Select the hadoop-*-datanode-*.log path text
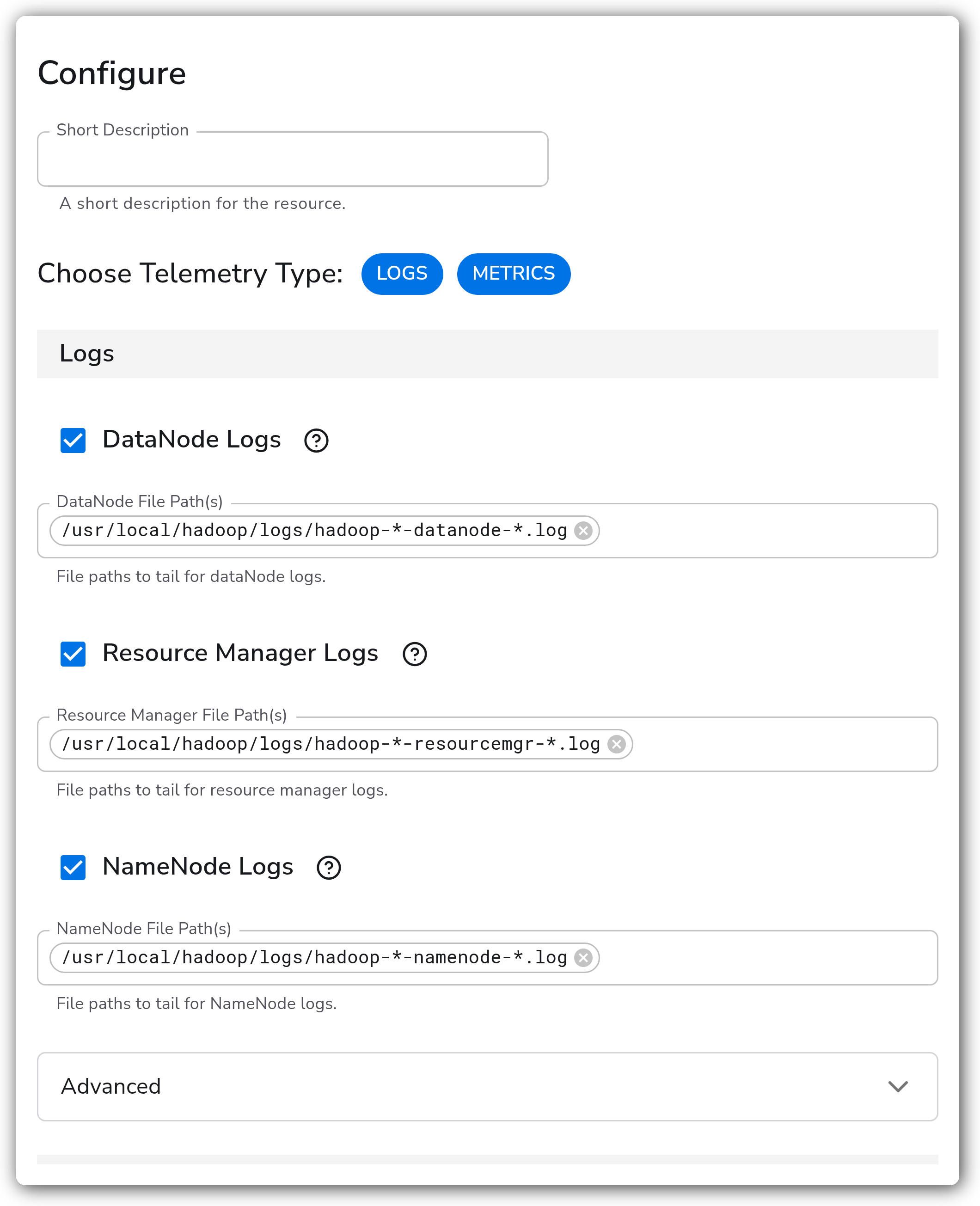 [x=314, y=531]
